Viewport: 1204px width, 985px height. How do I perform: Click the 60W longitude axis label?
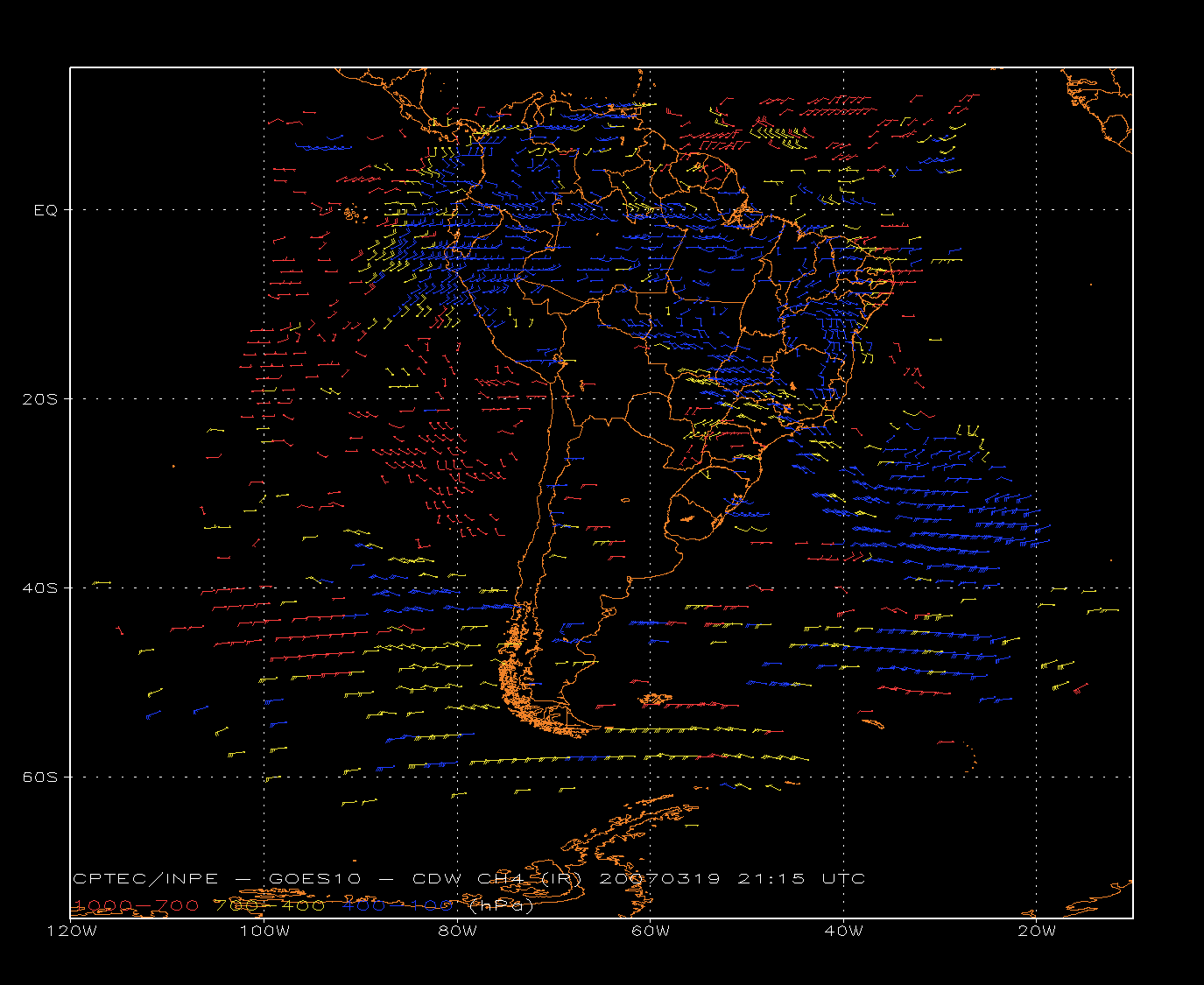[651, 931]
